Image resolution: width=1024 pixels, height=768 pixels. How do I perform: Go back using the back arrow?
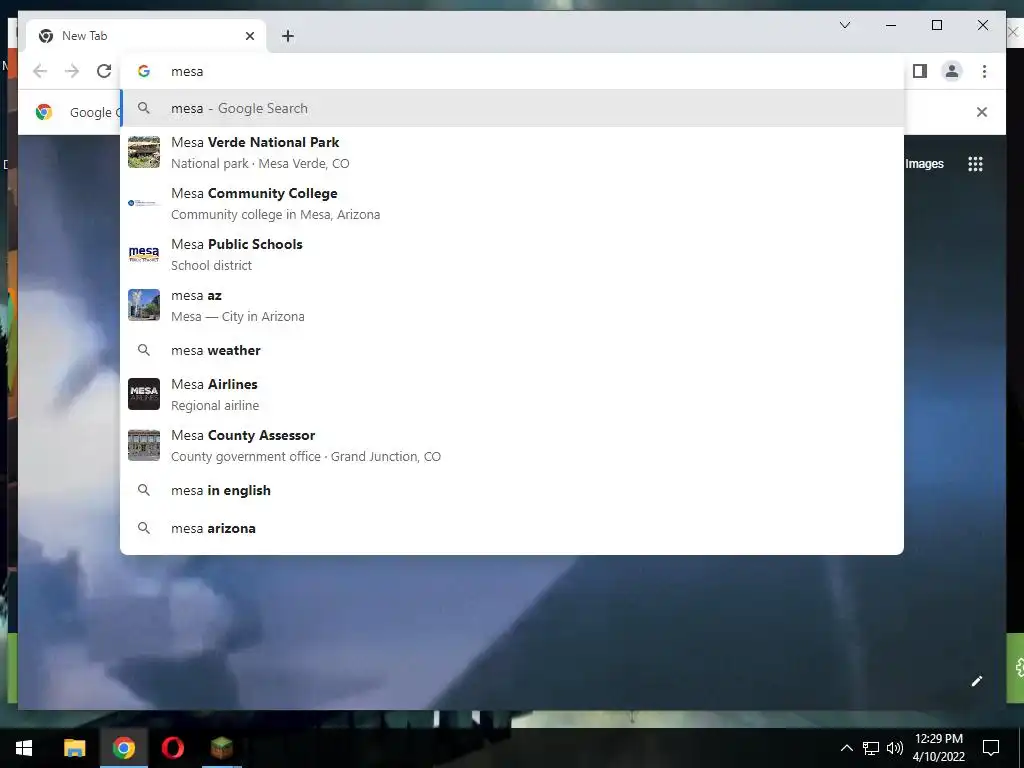coord(40,71)
